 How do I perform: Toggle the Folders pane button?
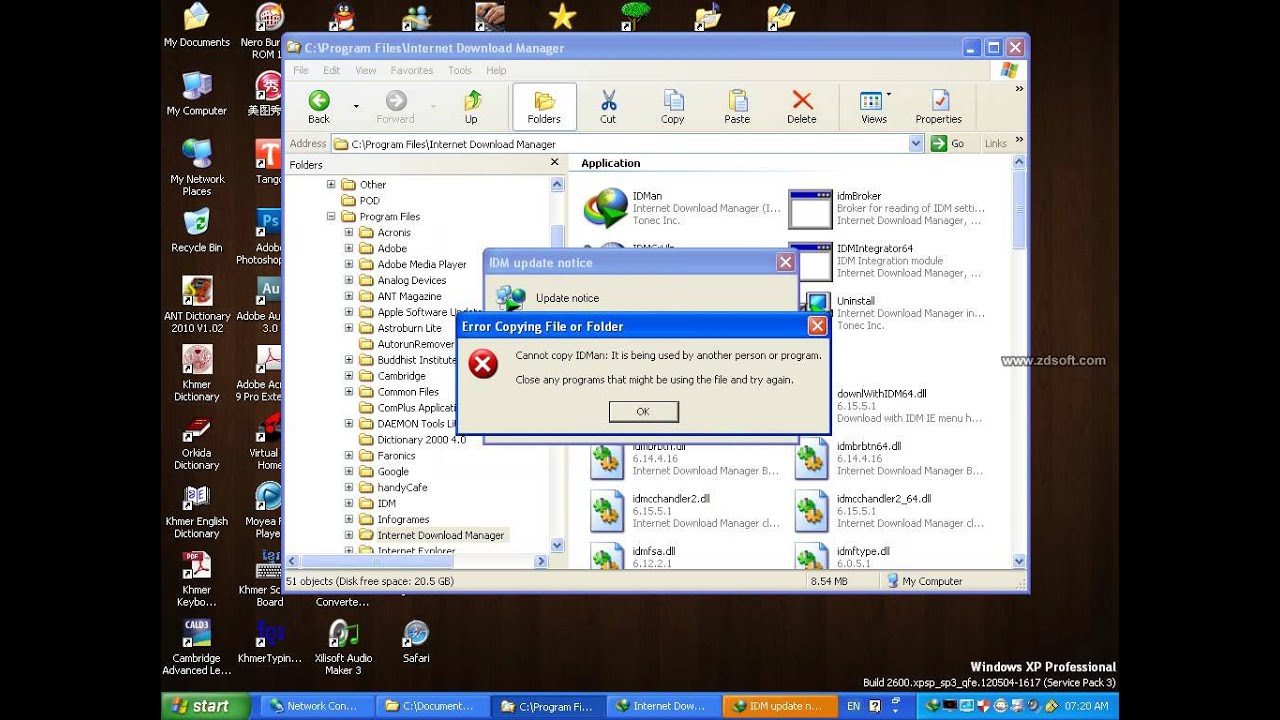pyautogui.click(x=544, y=107)
